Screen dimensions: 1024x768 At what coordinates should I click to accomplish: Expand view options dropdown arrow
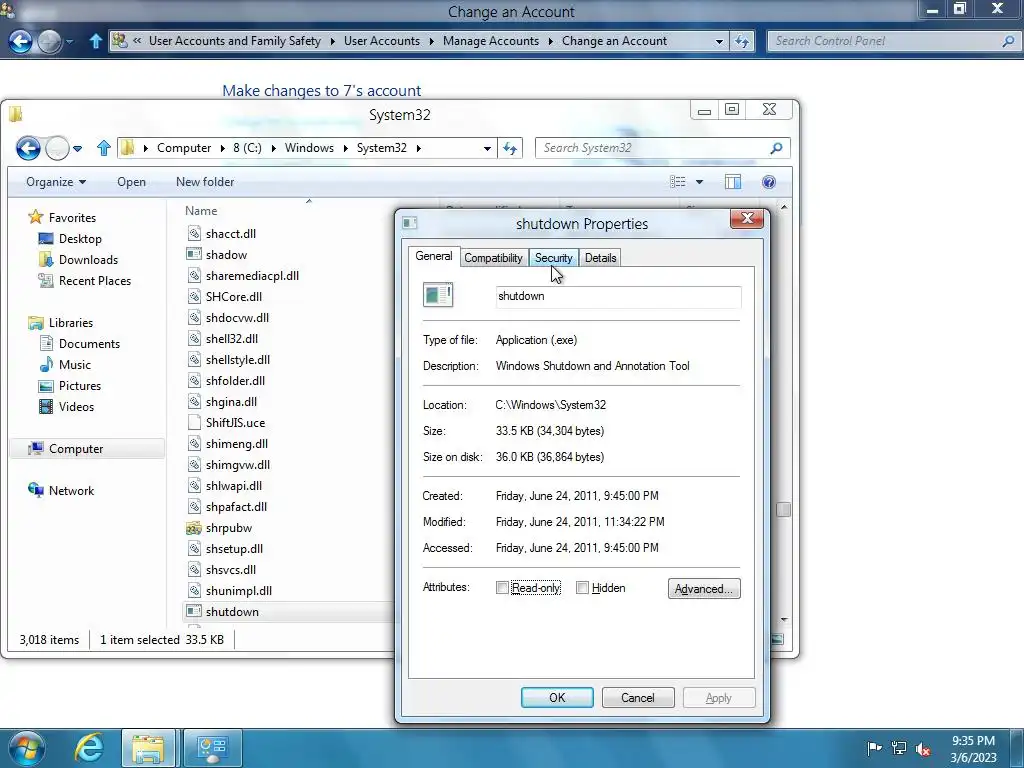pyautogui.click(x=699, y=182)
